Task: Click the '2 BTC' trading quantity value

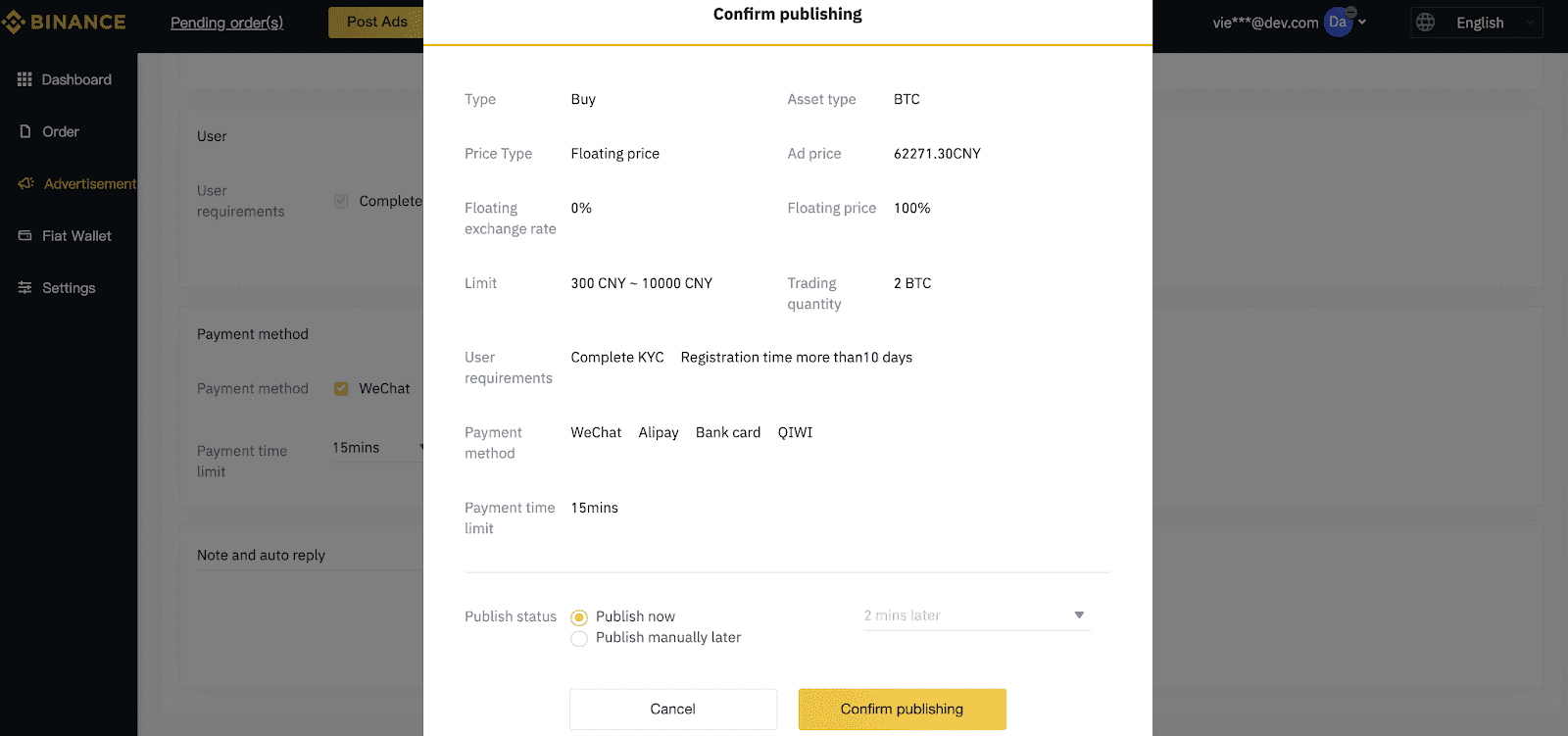Action: 912,283
